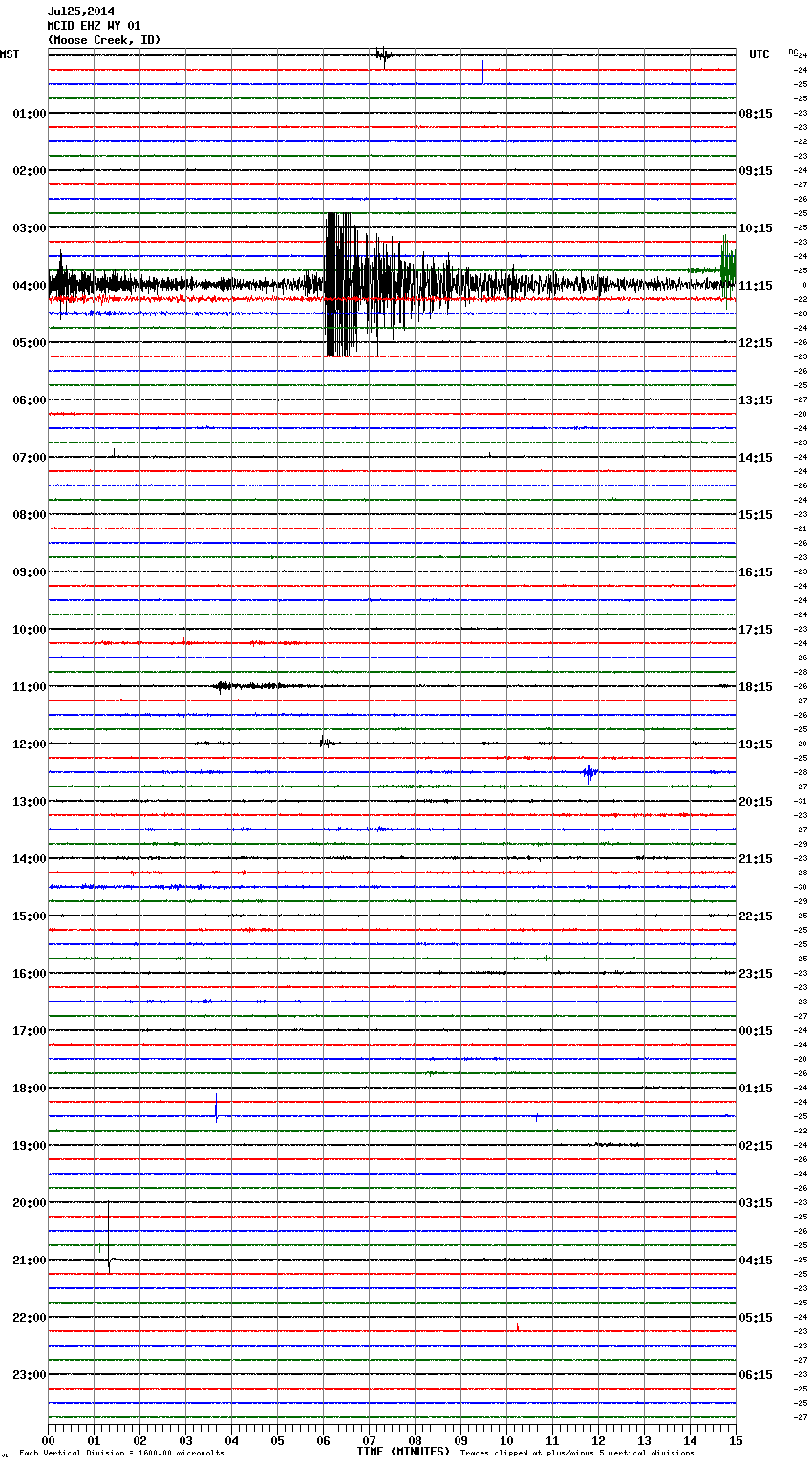The image size is (812, 1466).
Task: Click the 11:15 UTC label
Action: coord(756,286)
